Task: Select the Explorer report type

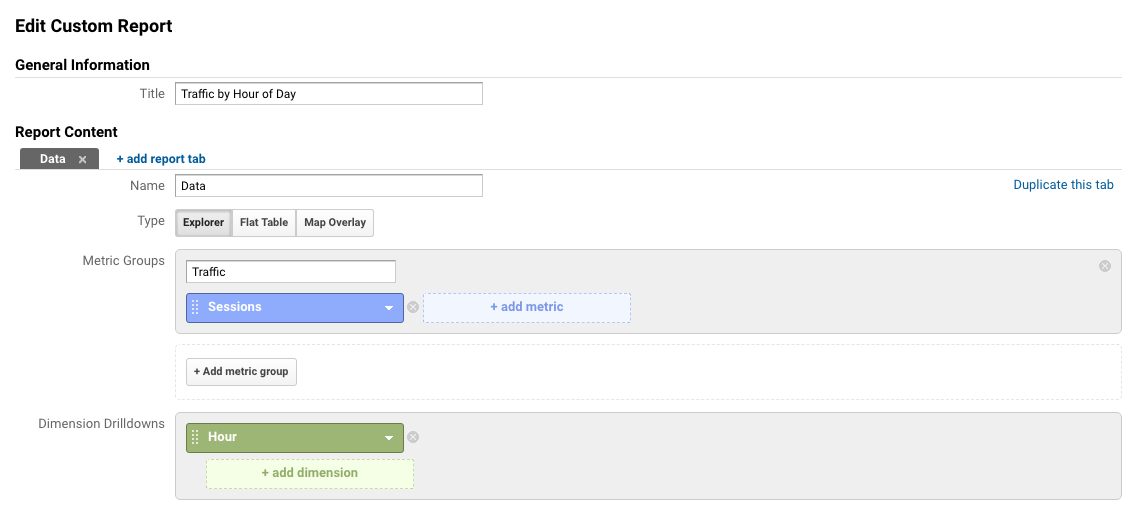Action: point(203,223)
